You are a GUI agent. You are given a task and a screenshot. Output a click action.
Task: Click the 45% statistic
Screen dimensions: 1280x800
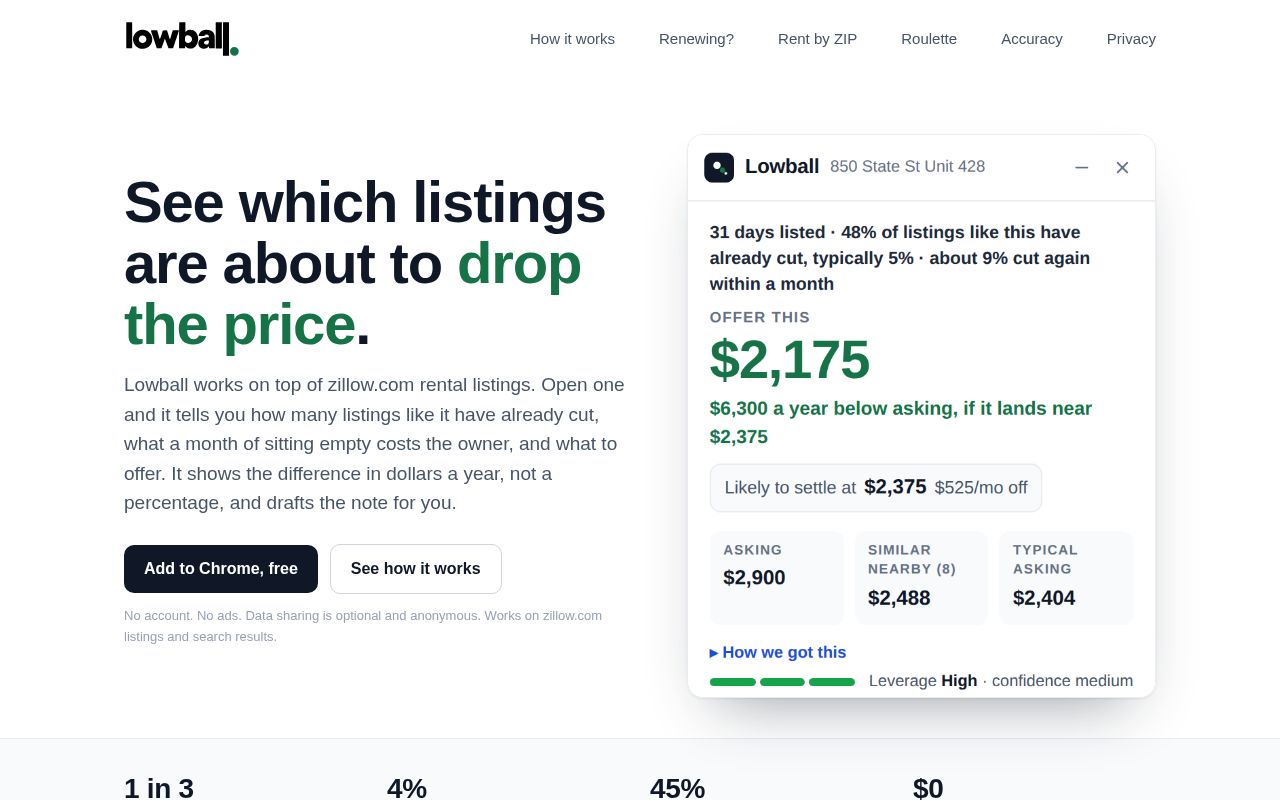click(x=677, y=788)
